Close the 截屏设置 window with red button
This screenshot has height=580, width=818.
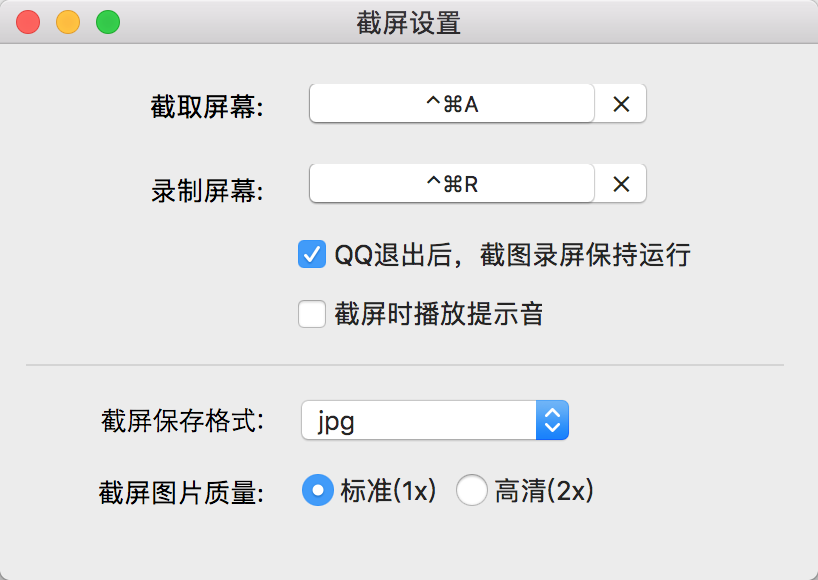coord(28,22)
